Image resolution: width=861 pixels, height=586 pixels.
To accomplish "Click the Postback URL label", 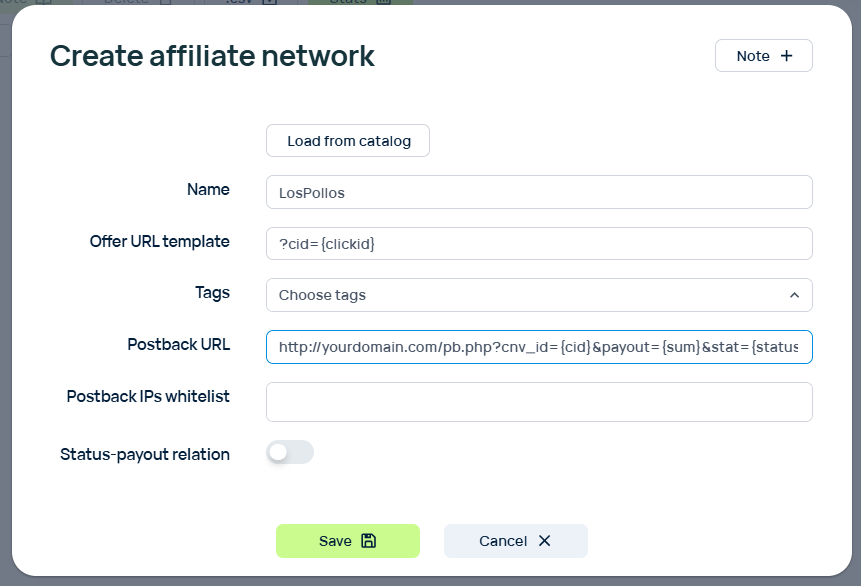I will point(178,344).
